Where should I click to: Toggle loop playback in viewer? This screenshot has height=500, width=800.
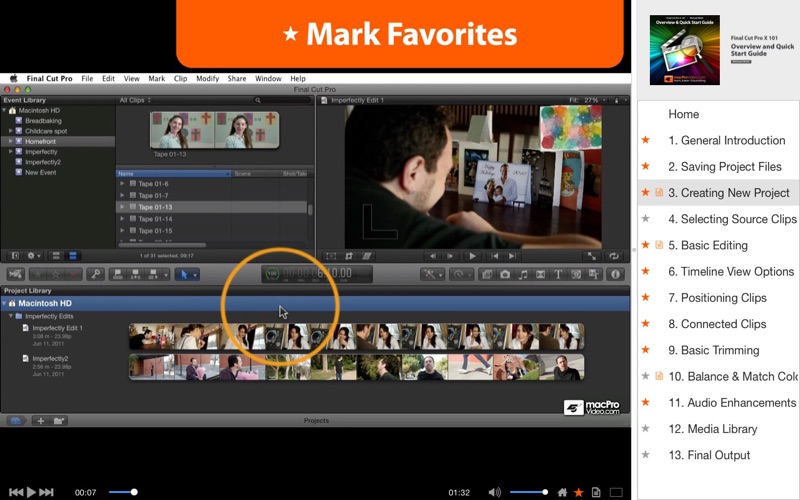coord(614,256)
